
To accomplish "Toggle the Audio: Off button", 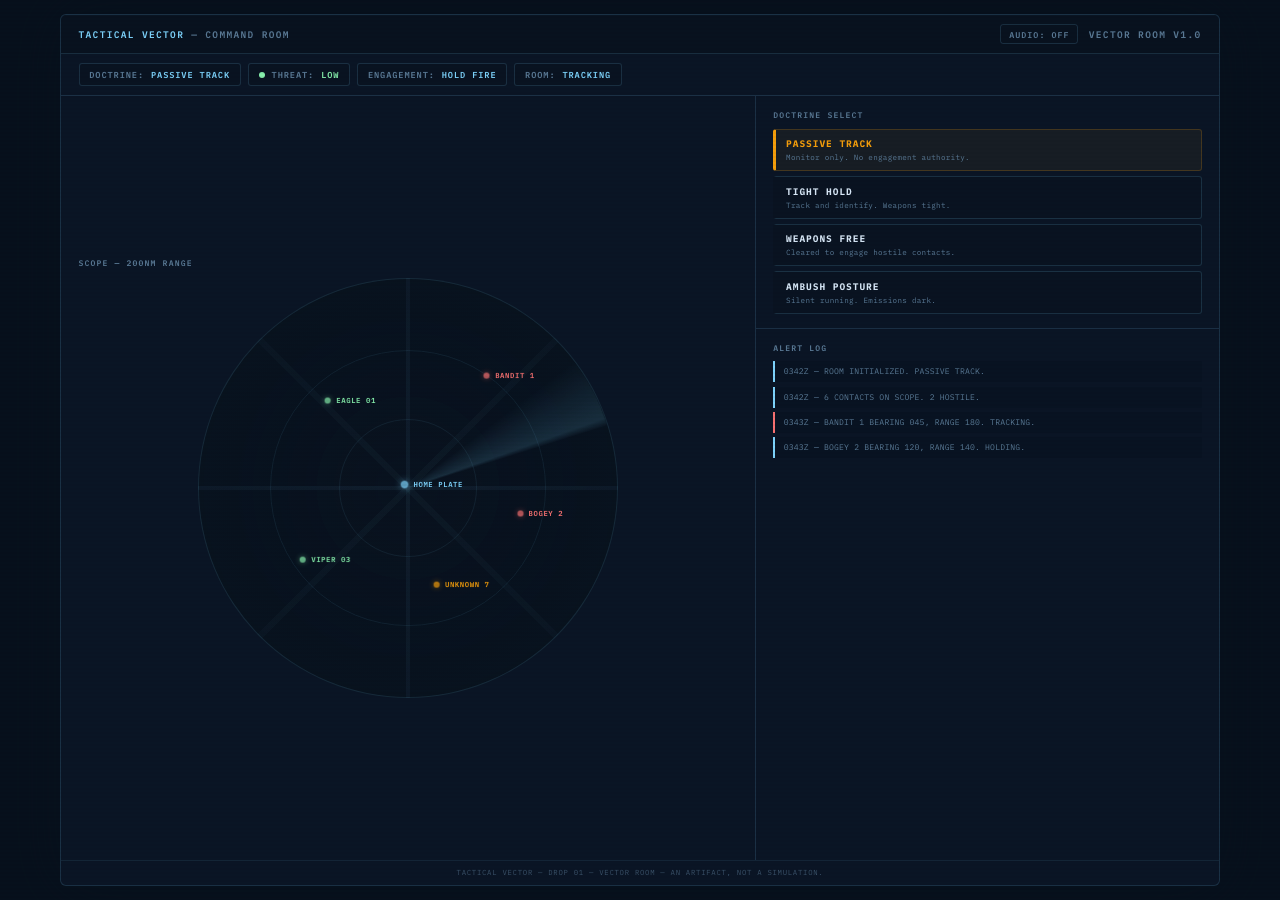I will point(1039,35).
